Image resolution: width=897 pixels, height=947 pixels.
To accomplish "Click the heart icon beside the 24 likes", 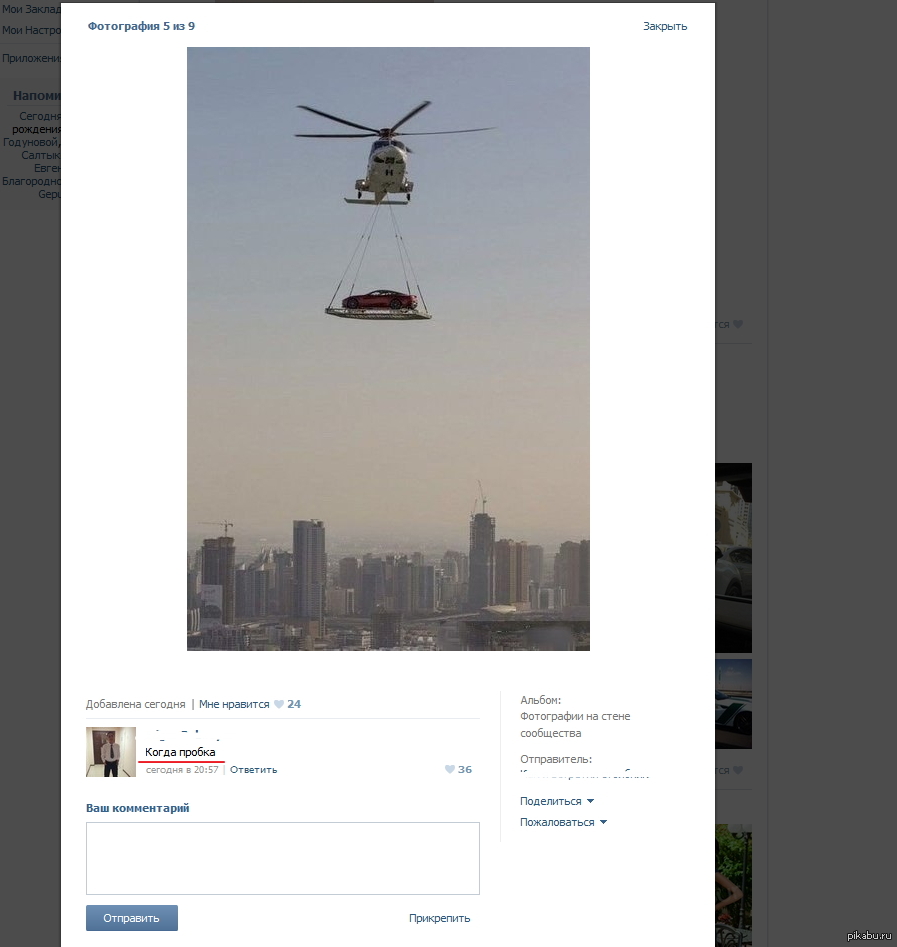I will (x=279, y=704).
